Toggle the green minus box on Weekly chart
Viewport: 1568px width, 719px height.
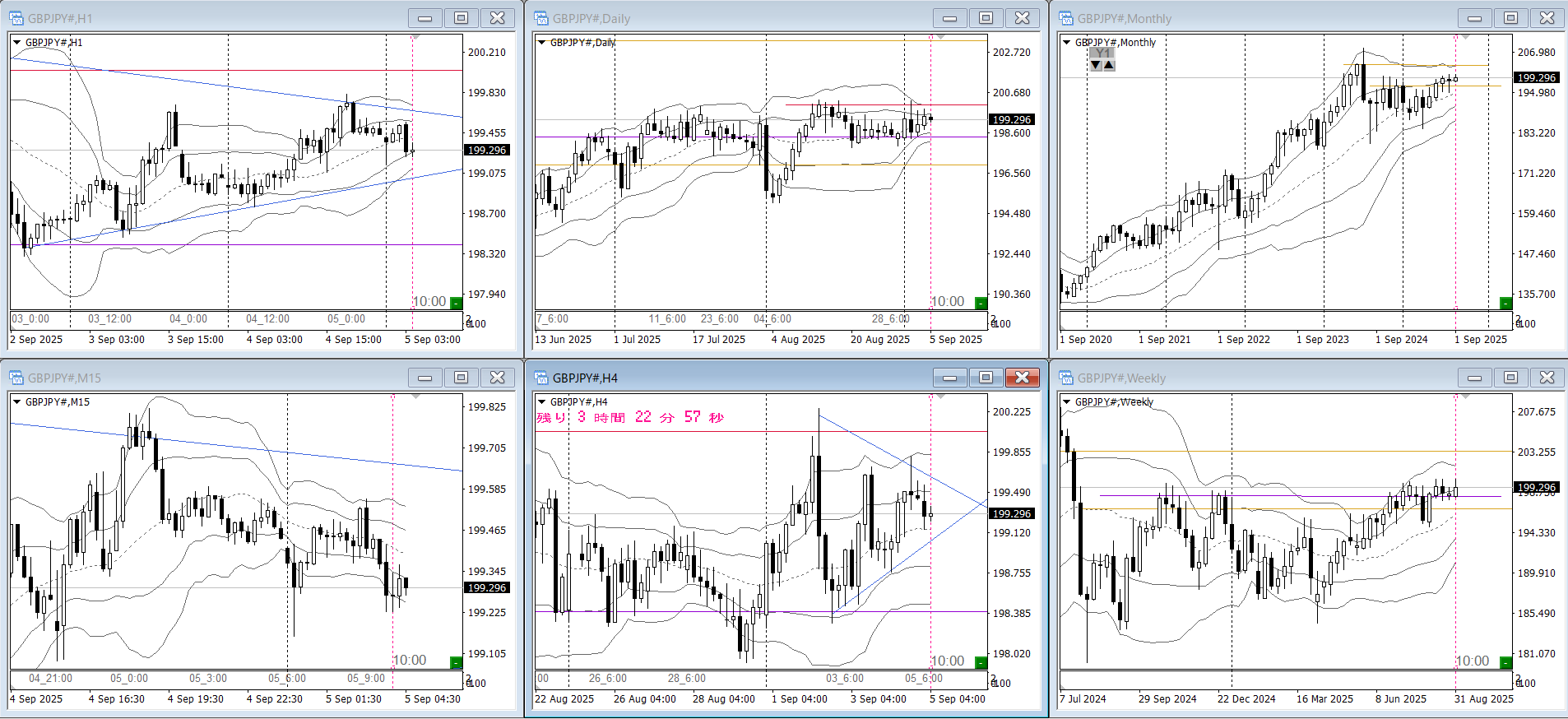[1505, 662]
